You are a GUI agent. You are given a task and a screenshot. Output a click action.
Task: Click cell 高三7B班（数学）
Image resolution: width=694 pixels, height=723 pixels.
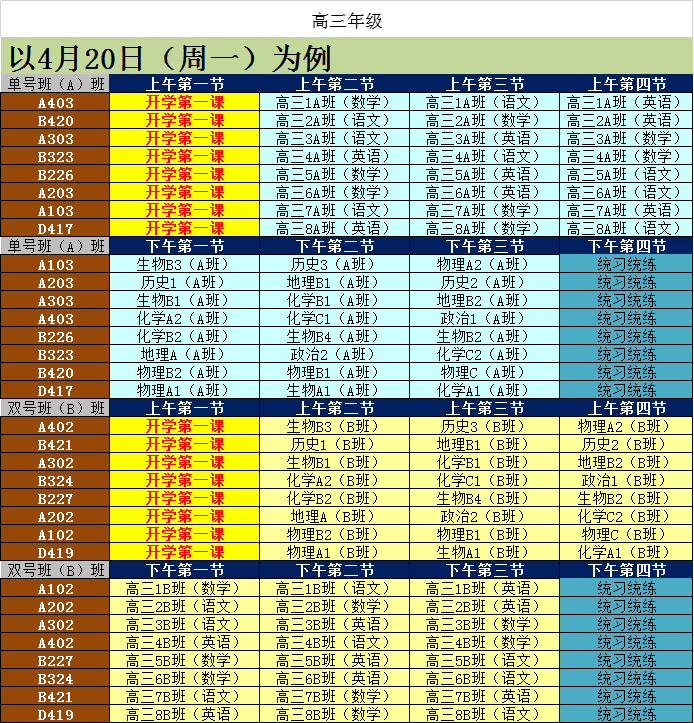[335, 696]
